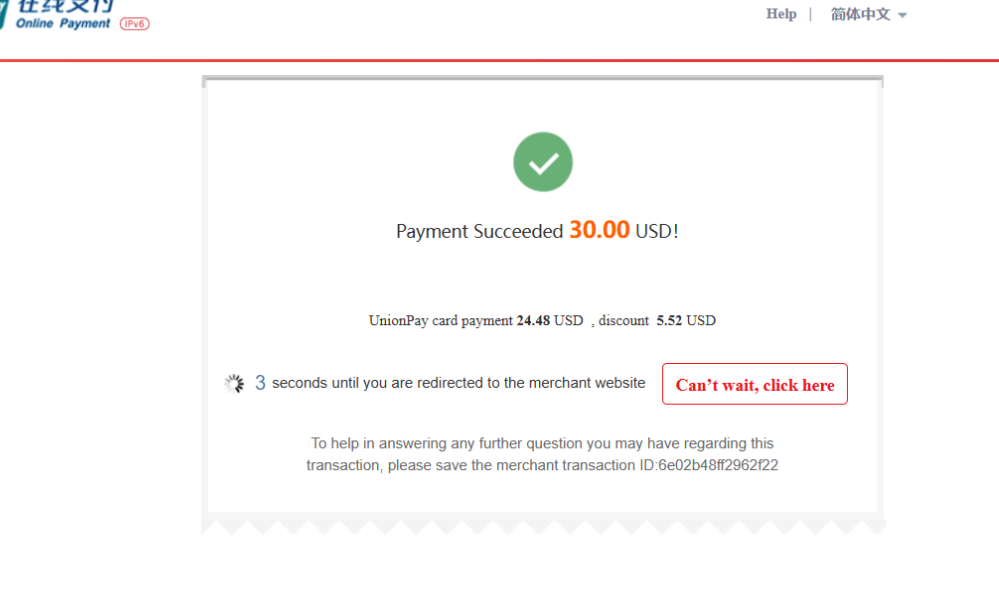999x594 pixels.
Task: Click the redirect to merchant website message
Action: point(459,383)
